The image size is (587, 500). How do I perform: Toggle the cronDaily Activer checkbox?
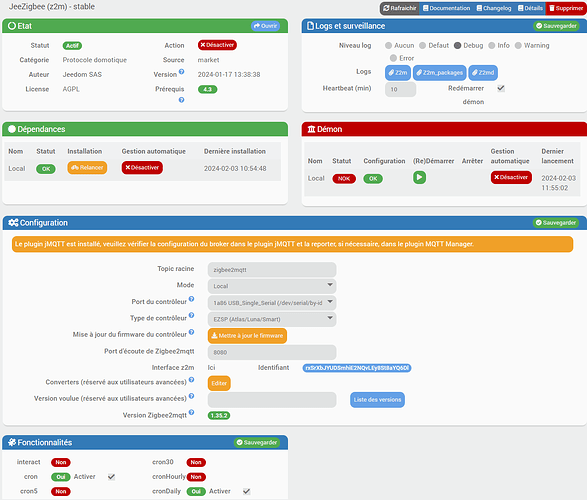[246, 491]
